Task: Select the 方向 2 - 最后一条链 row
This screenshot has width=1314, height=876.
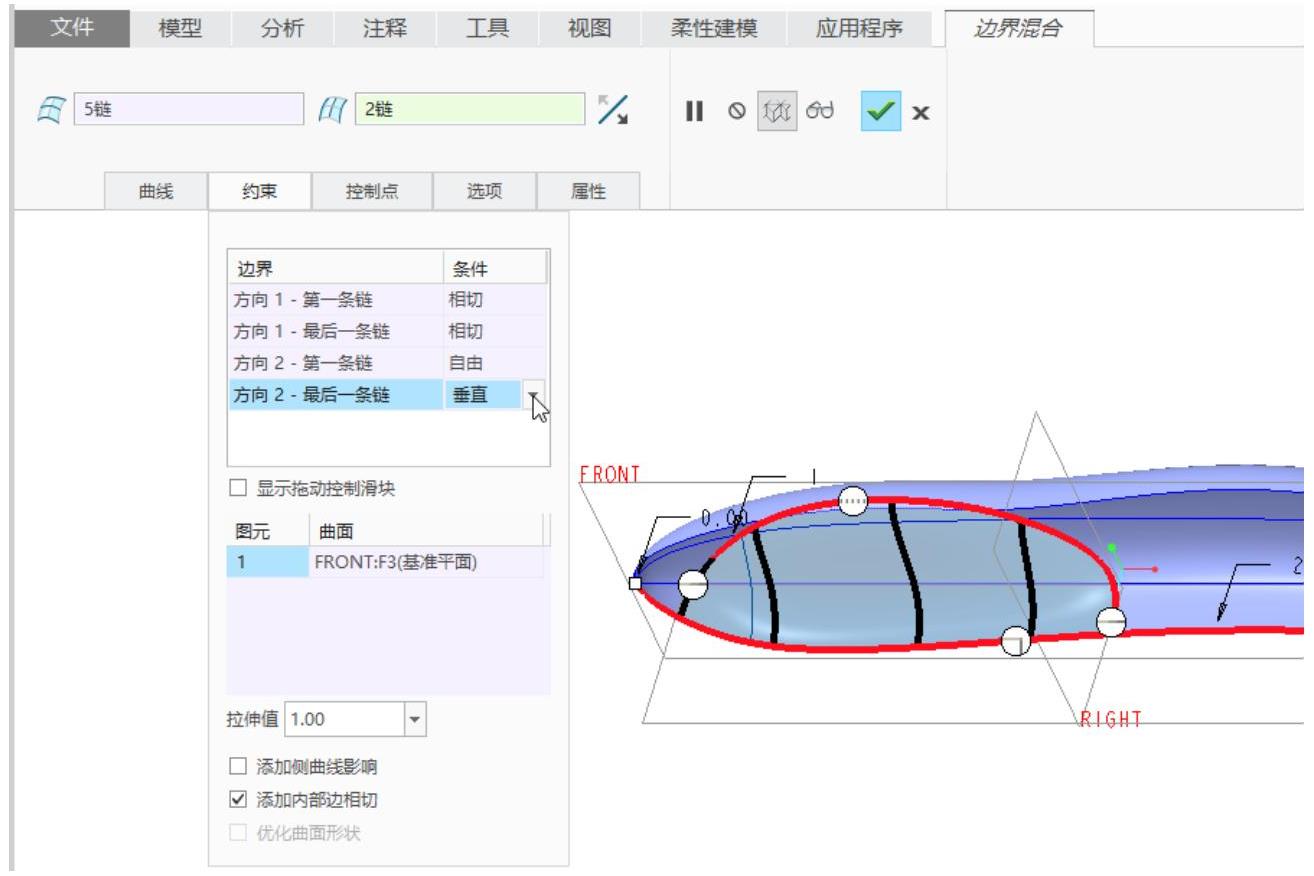Action: [x=386, y=397]
